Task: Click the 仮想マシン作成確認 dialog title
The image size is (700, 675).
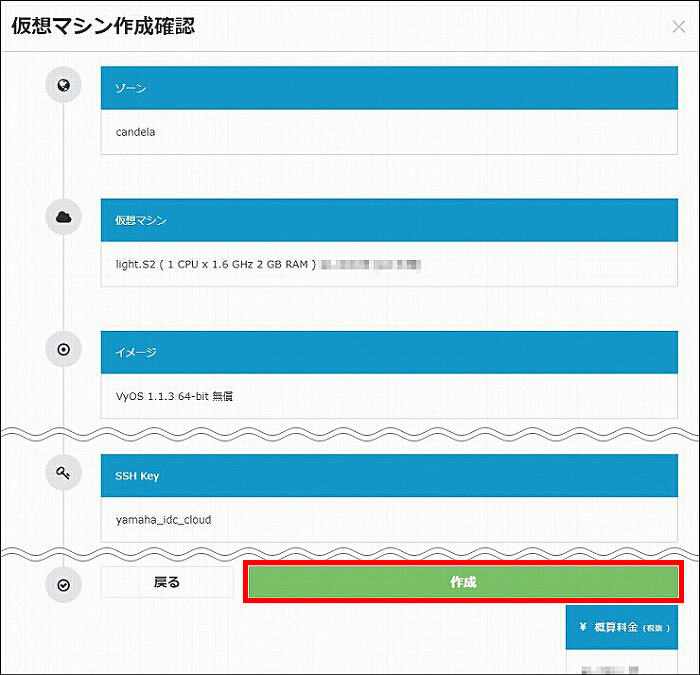Action: tap(103, 26)
